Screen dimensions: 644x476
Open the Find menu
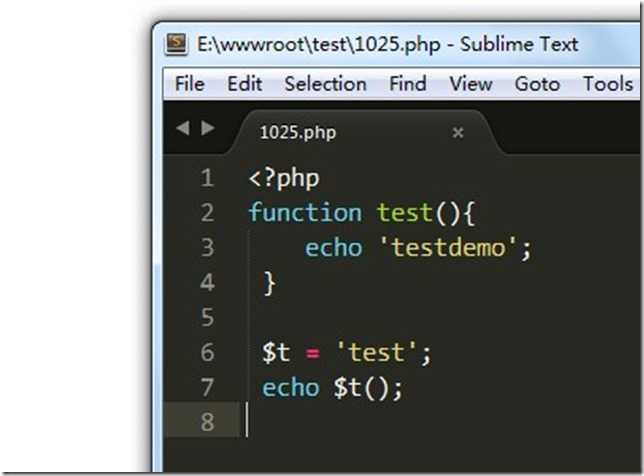[x=407, y=84]
